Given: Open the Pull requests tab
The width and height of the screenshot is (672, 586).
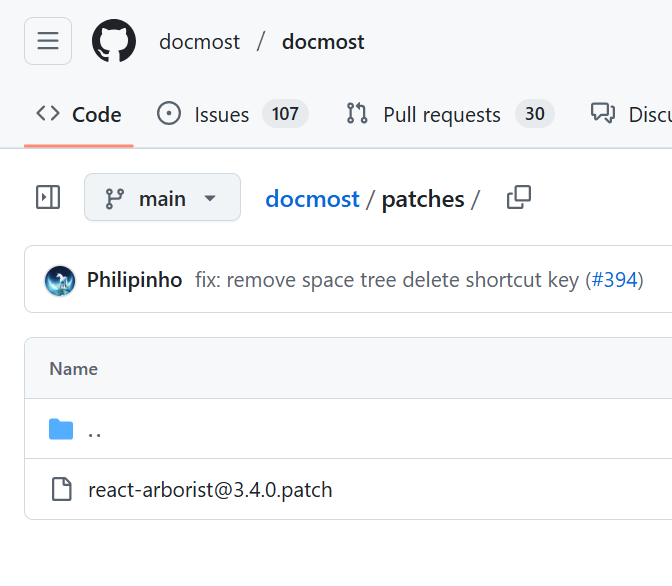Looking at the screenshot, I should (x=450, y=114).
